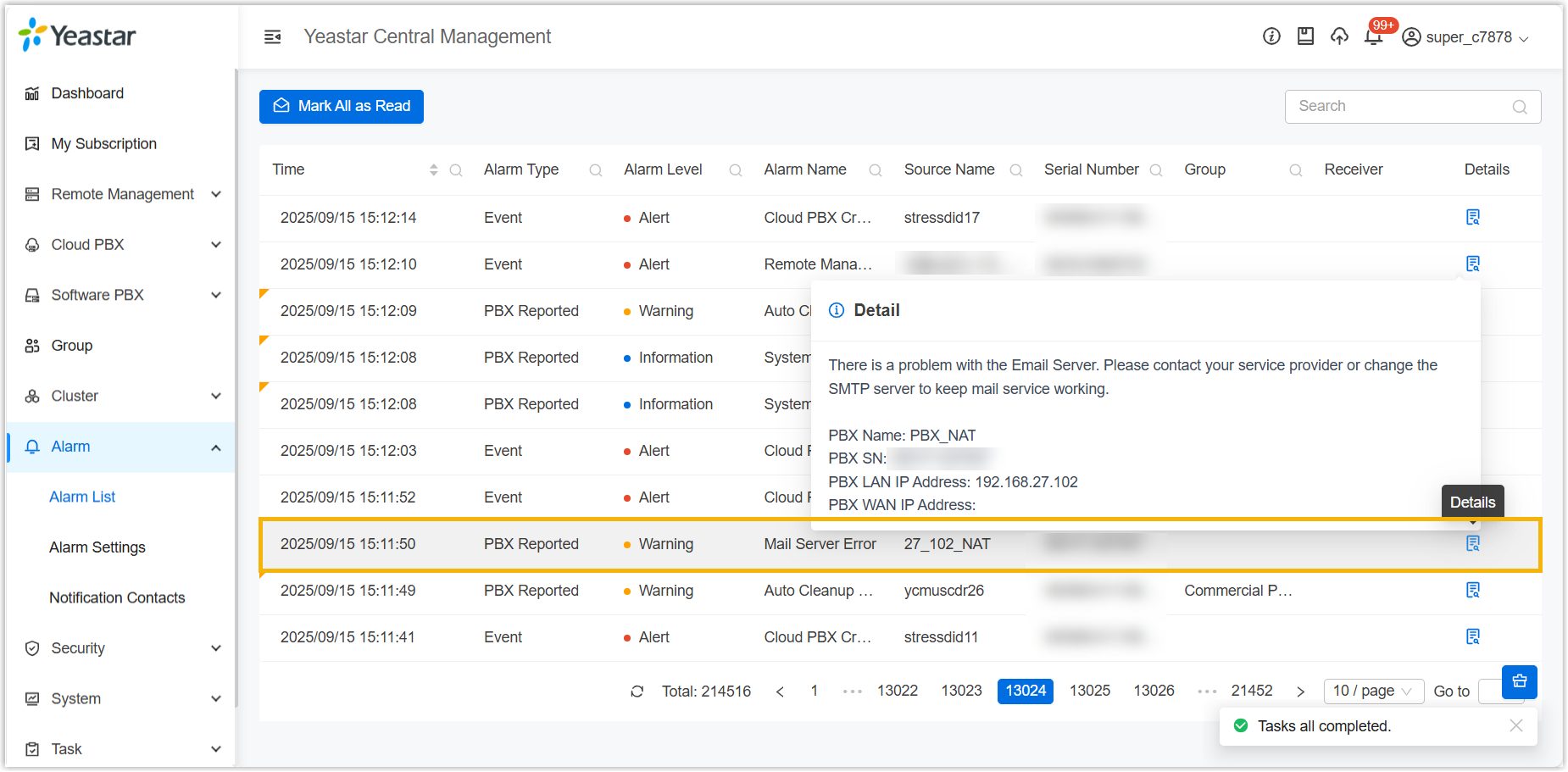
Task: Open details icon for Mail Server Error row
Action: (1473, 544)
